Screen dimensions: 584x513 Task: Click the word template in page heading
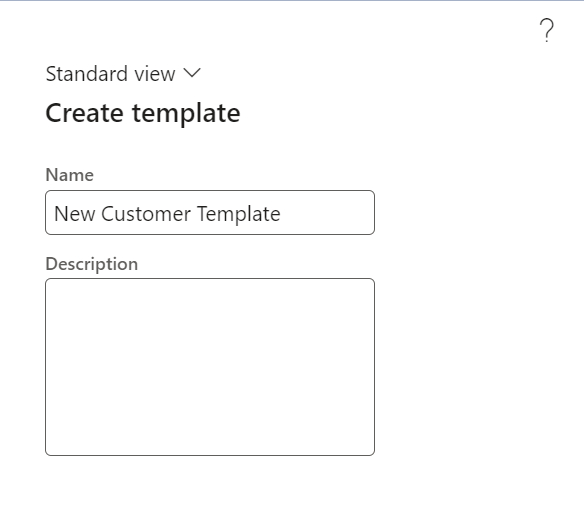pos(186,114)
